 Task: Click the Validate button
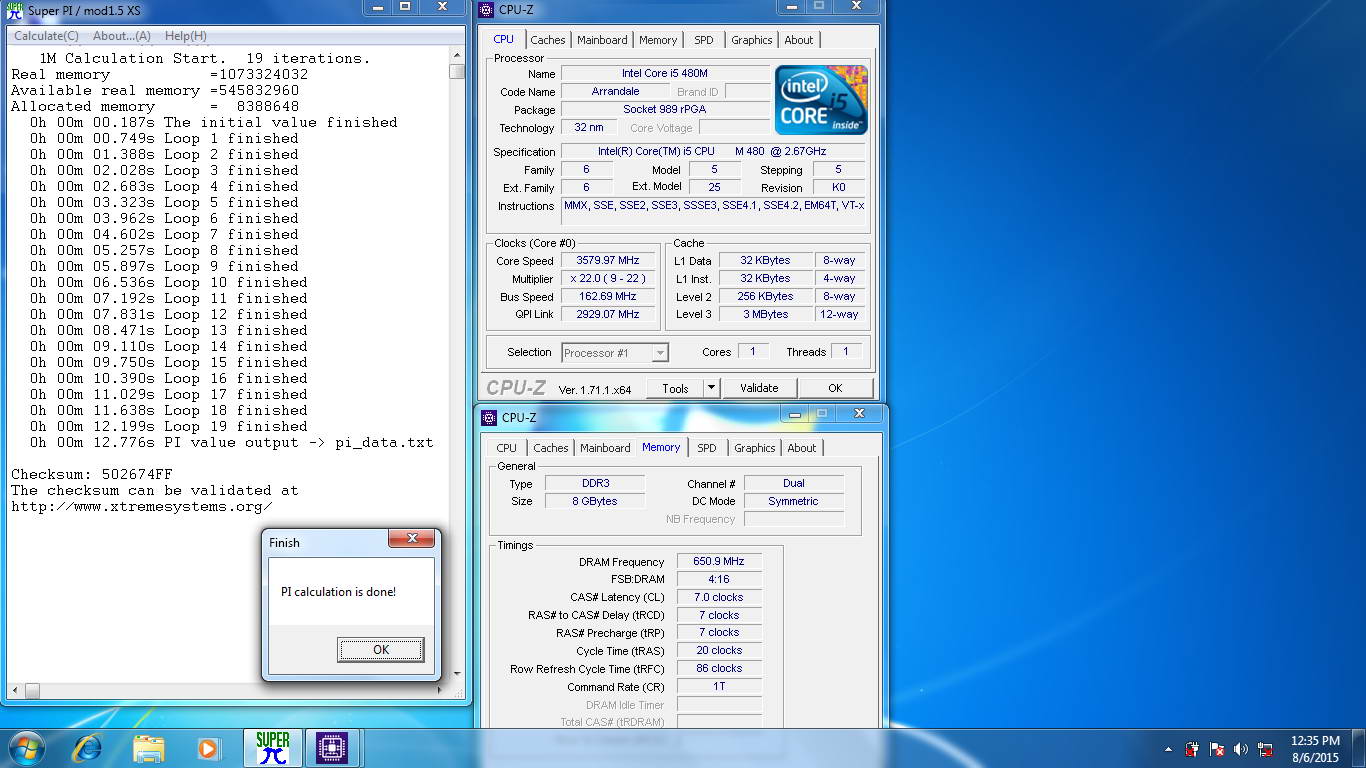pyautogui.click(x=759, y=388)
